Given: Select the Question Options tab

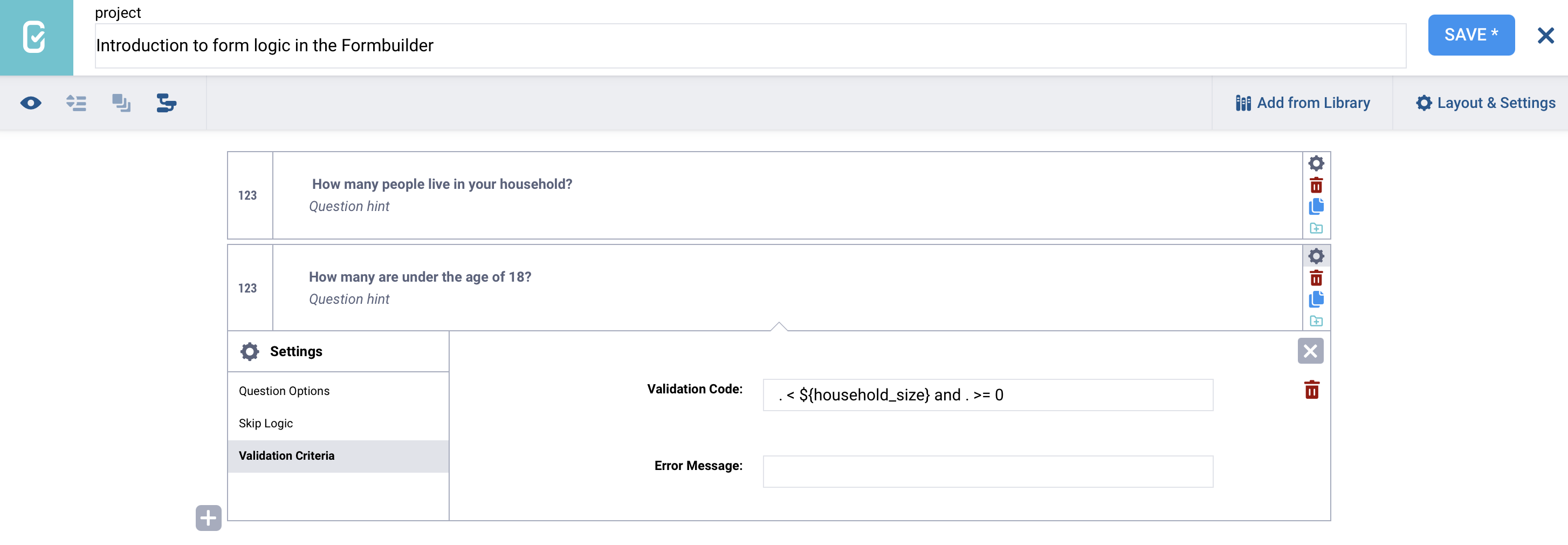Looking at the screenshot, I should [284, 391].
